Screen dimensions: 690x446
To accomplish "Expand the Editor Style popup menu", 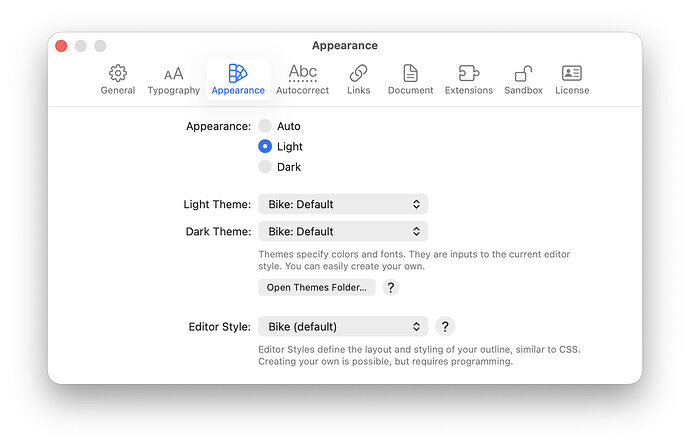I will pos(343,326).
